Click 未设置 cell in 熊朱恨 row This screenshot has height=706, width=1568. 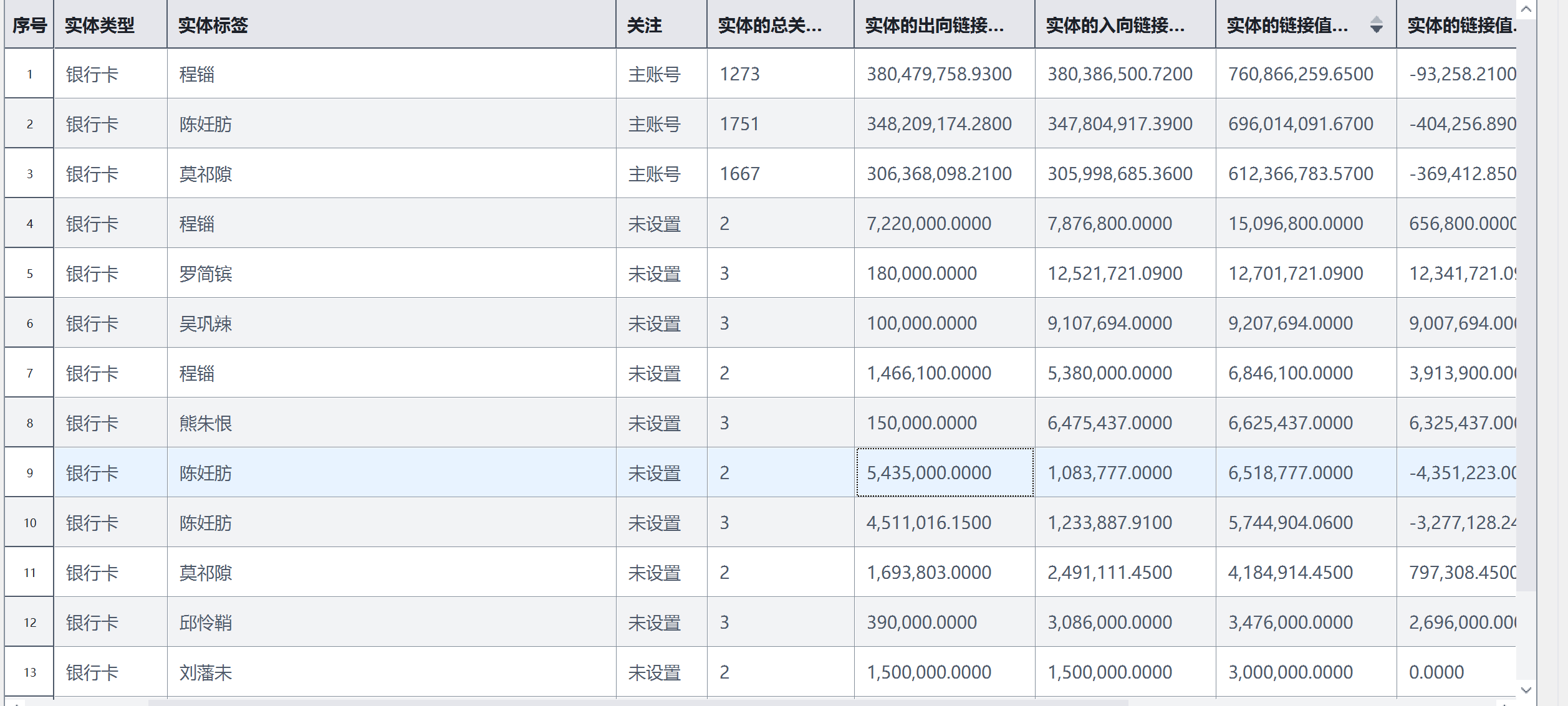click(661, 422)
